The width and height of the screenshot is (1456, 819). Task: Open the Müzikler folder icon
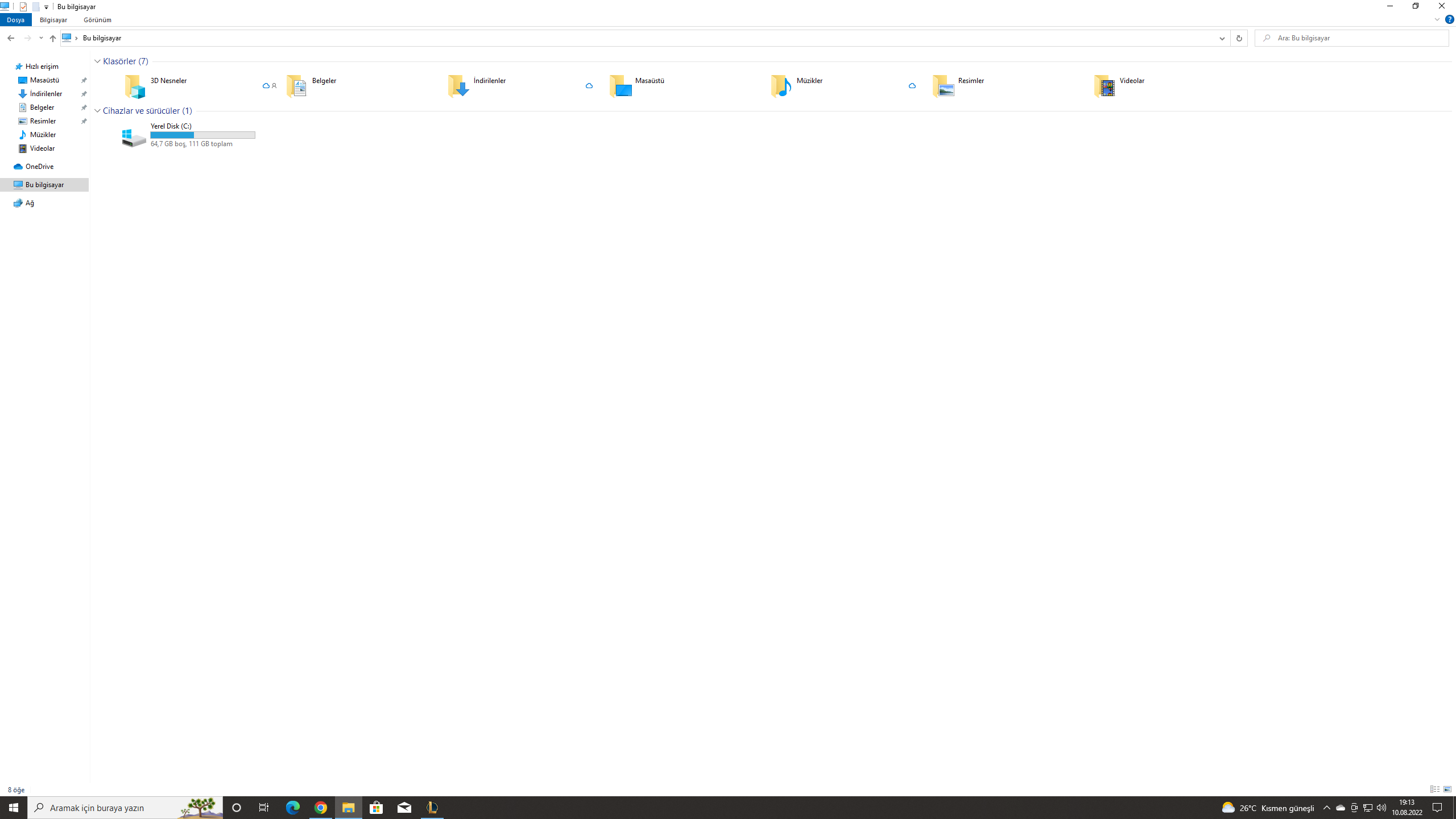(x=781, y=86)
